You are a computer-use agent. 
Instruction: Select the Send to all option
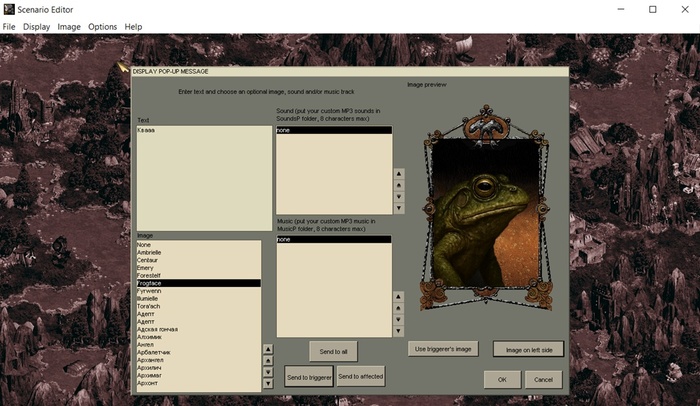click(333, 351)
